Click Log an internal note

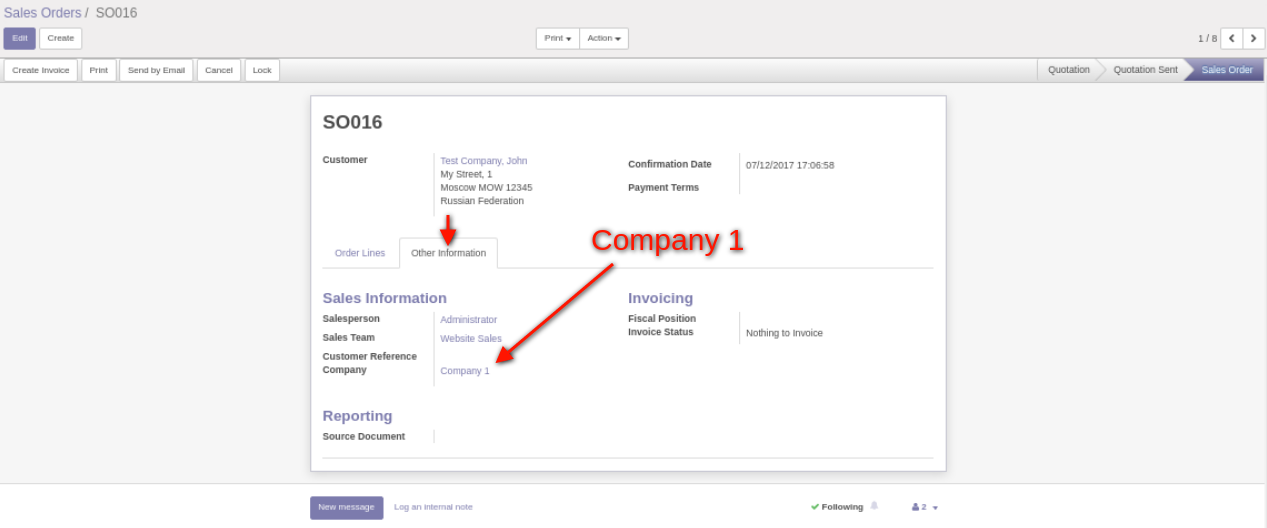tap(433, 507)
